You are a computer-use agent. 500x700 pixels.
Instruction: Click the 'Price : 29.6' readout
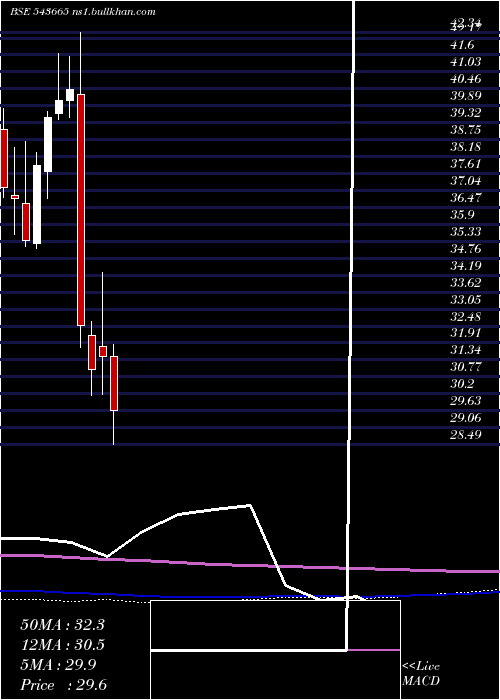tap(63, 685)
